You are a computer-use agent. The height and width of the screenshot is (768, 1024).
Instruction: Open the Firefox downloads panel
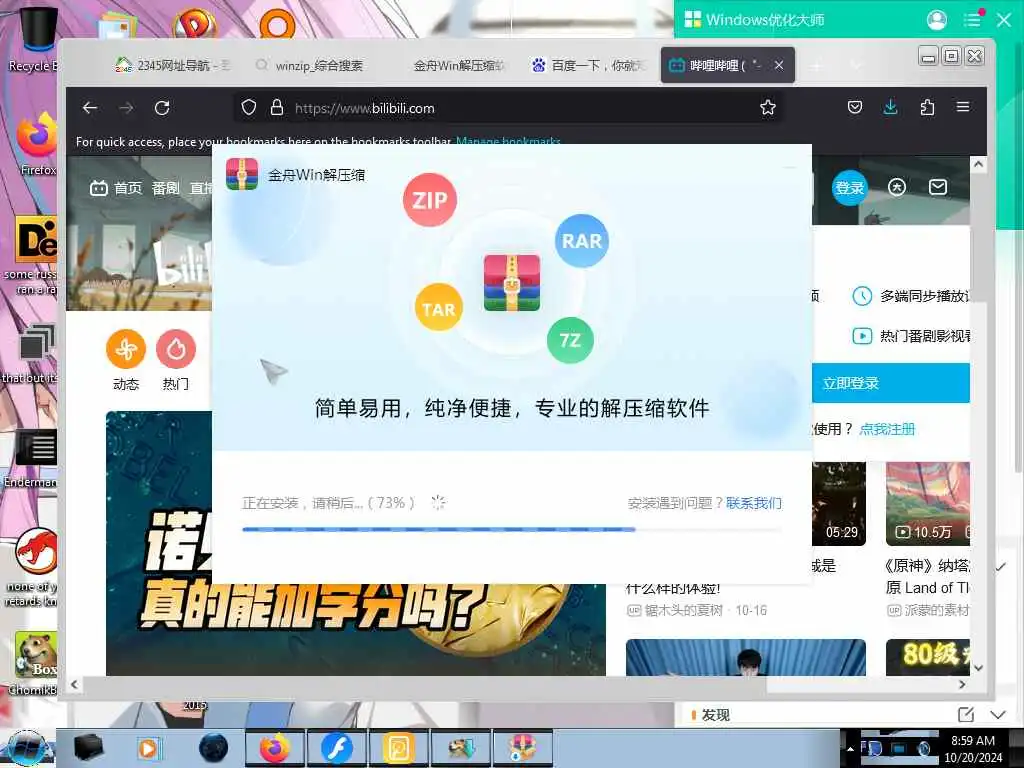891,107
